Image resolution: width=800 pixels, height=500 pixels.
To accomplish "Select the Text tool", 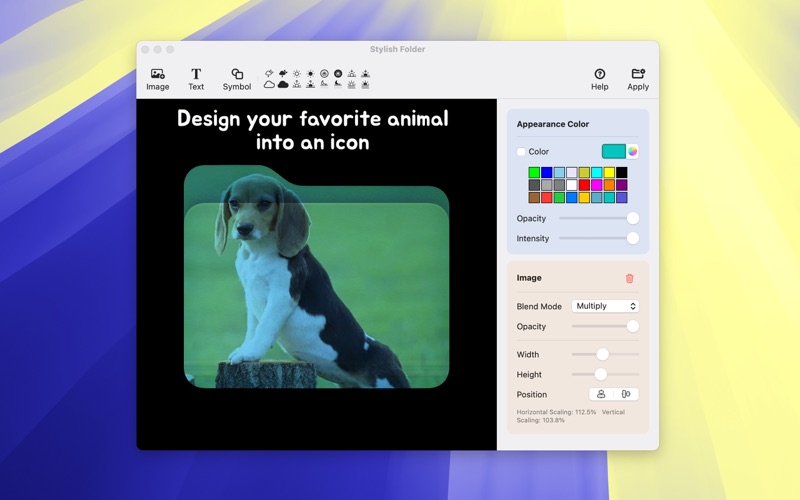I will click(196, 79).
